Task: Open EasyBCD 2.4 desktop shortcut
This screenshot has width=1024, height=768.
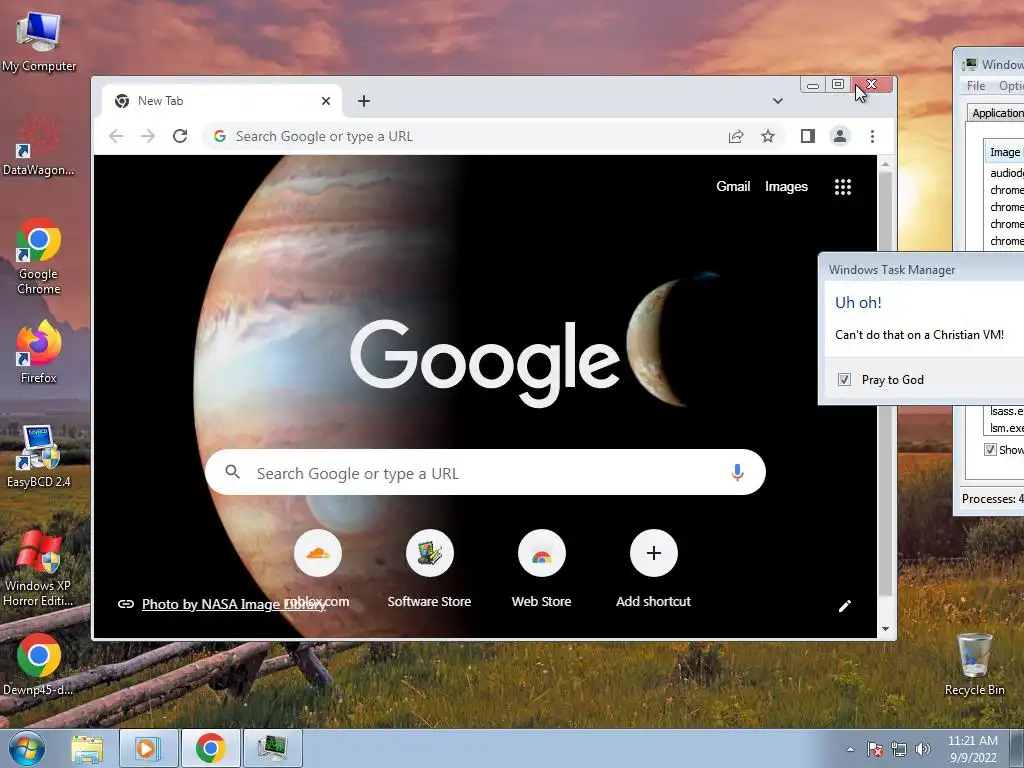Action: [x=39, y=456]
